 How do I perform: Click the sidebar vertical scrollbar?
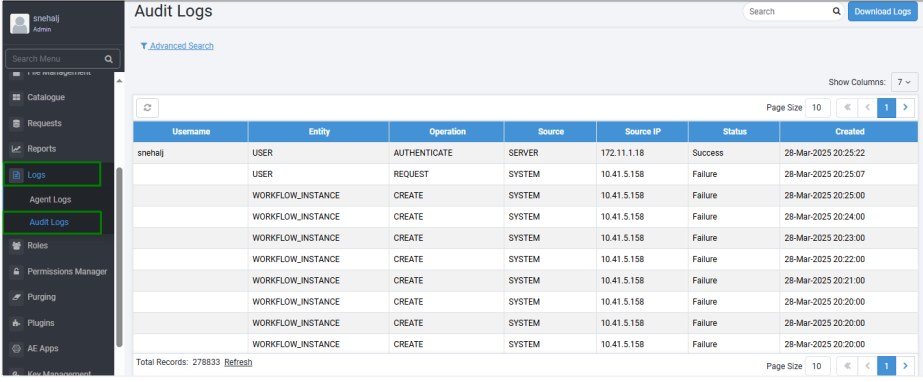[119, 257]
